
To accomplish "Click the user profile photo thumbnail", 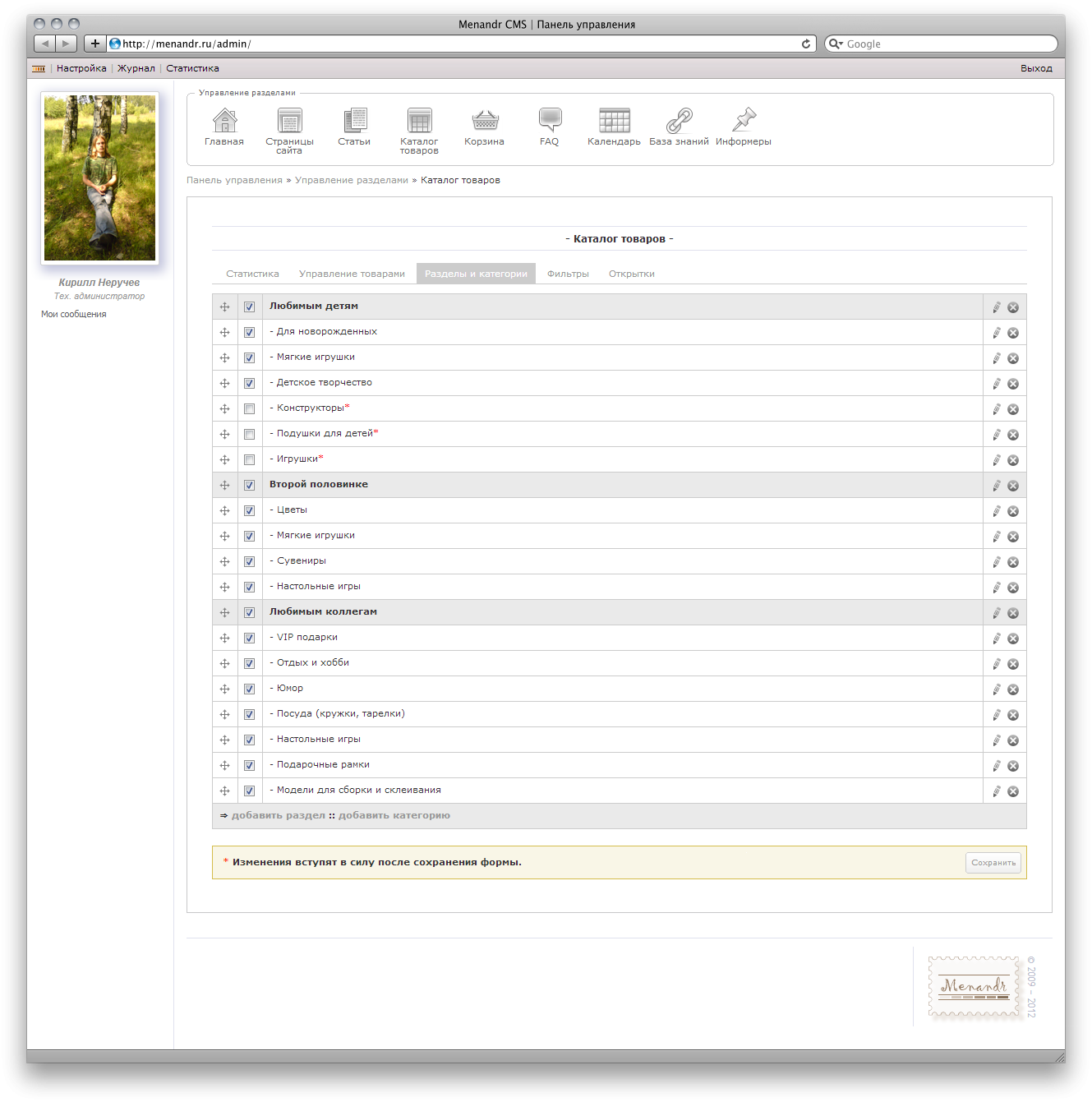I will (99, 178).
